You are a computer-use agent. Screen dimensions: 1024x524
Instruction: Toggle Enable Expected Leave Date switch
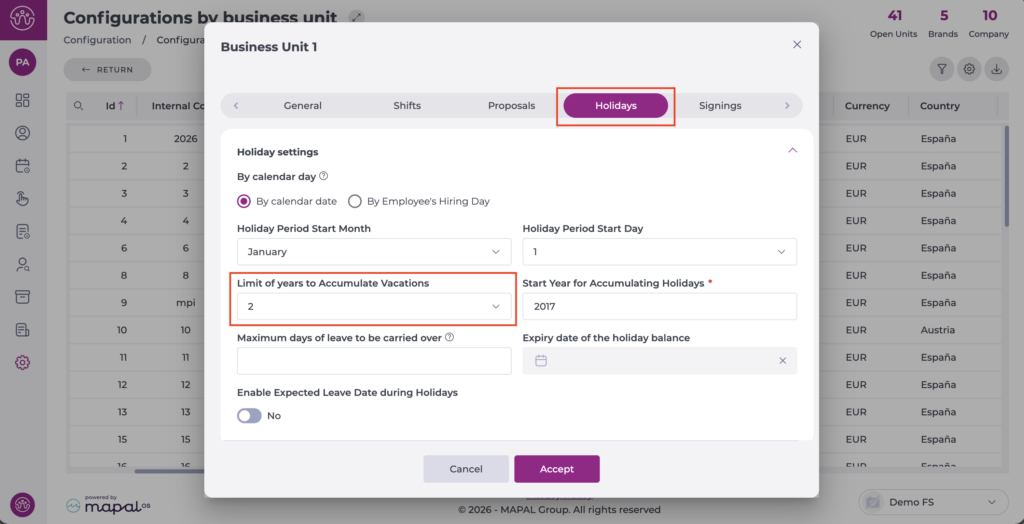(x=249, y=415)
